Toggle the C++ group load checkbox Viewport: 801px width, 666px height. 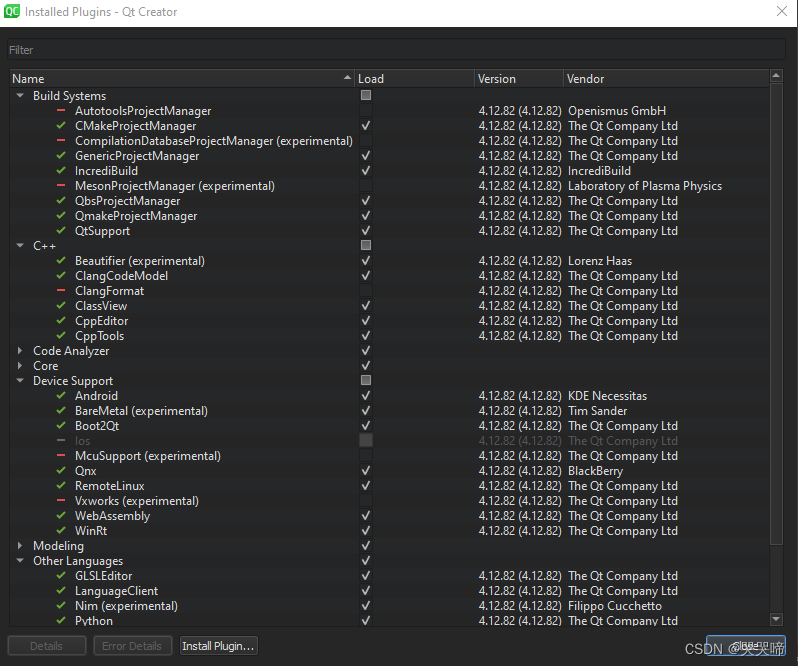coord(366,245)
